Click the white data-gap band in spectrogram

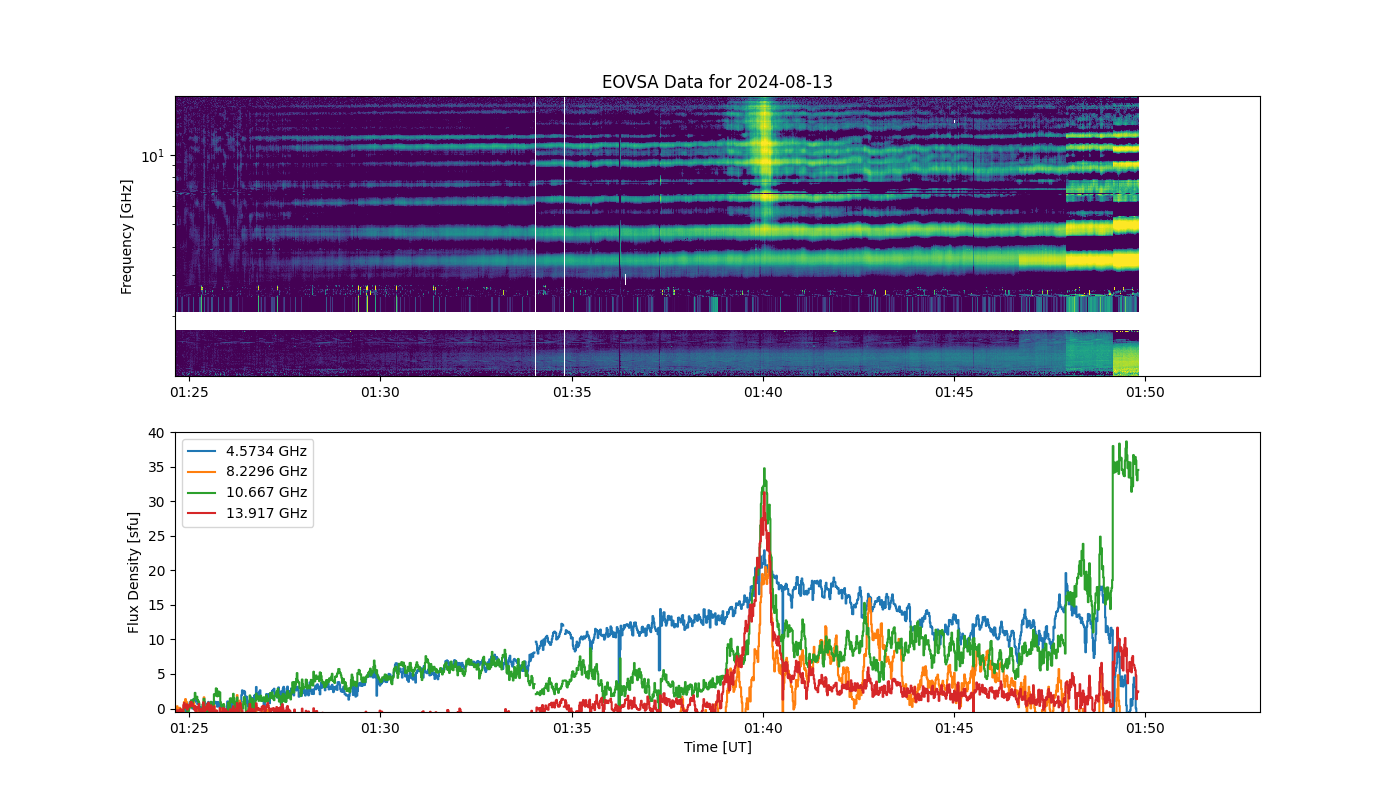coord(657,321)
